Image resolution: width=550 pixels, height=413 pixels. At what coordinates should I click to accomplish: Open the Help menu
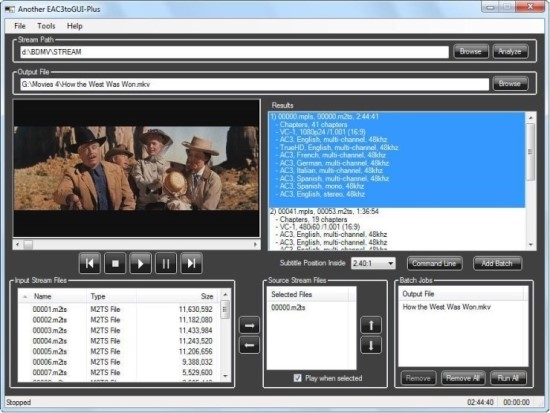click(75, 26)
